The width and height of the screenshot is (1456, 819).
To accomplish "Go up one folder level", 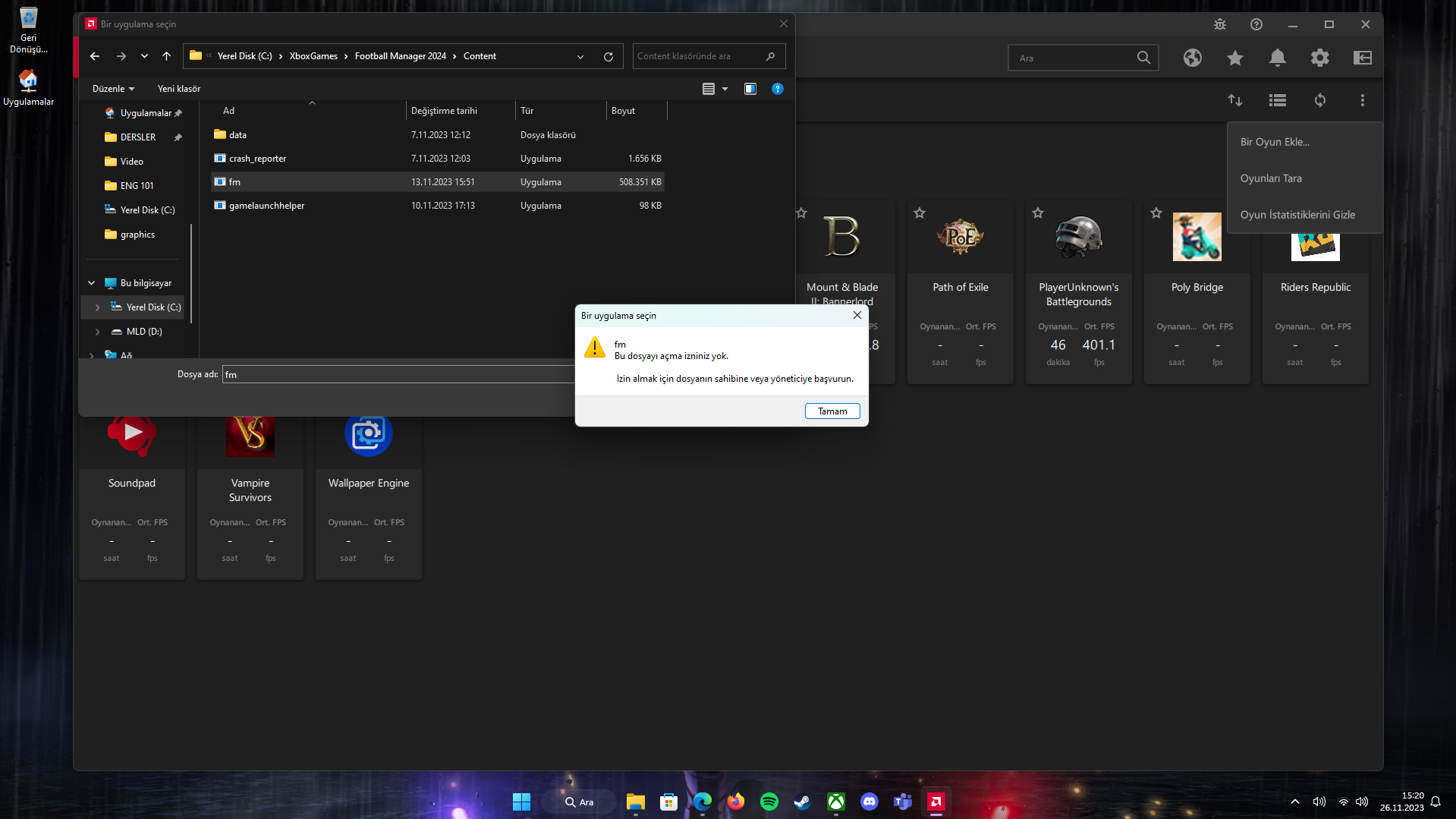I will point(167,56).
